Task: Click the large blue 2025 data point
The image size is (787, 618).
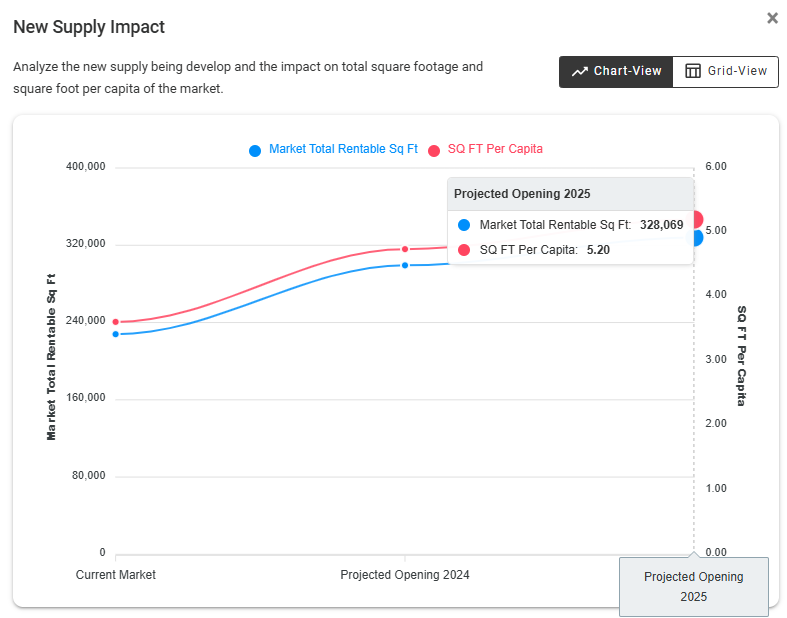Action: click(x=695, y=237)
